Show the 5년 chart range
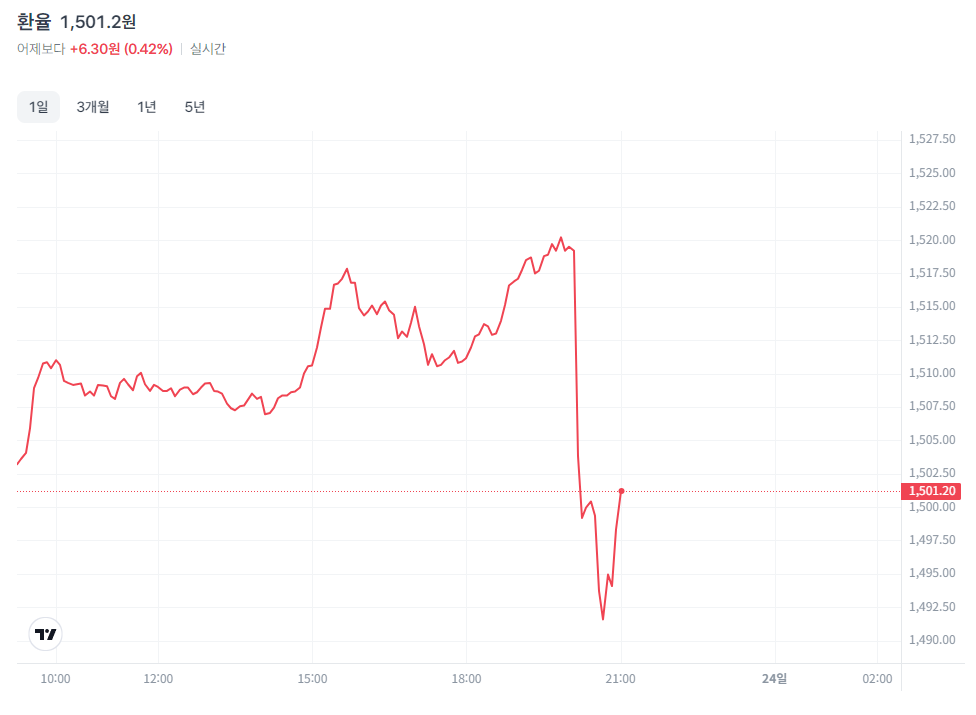Viewport: 976px width, 715px height. pos(195,107)
